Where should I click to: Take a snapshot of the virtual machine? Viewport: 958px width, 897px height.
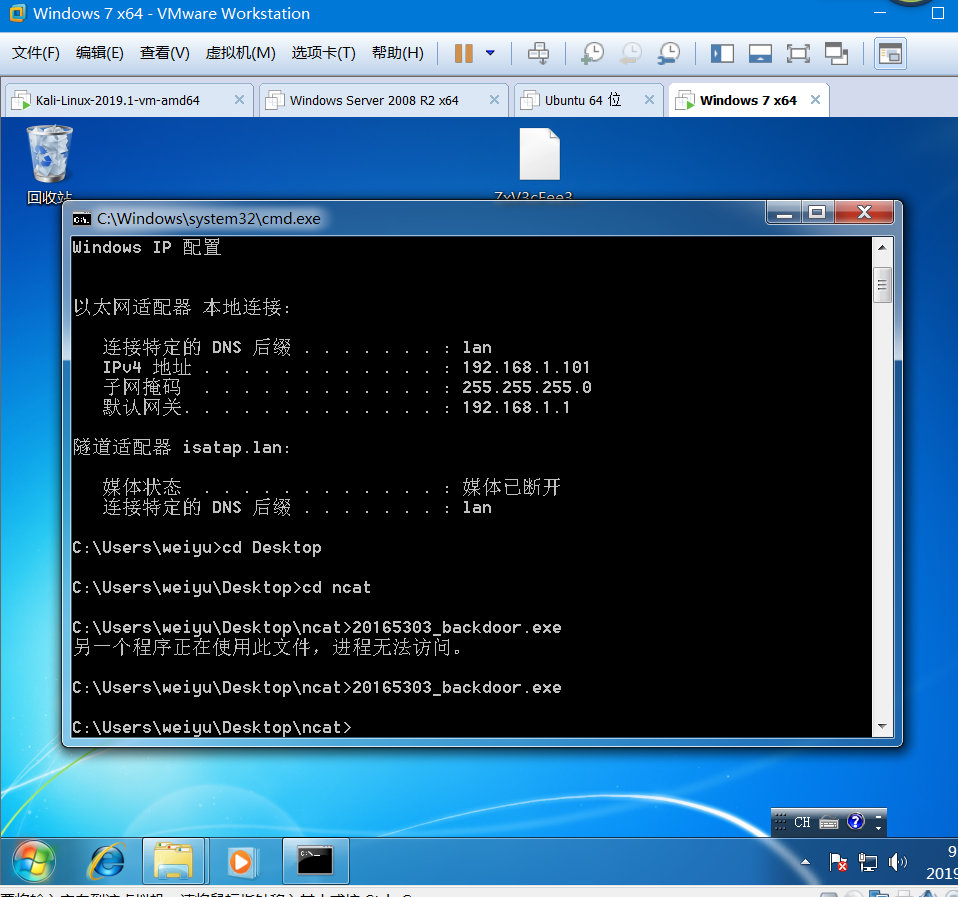coord(592,53)
